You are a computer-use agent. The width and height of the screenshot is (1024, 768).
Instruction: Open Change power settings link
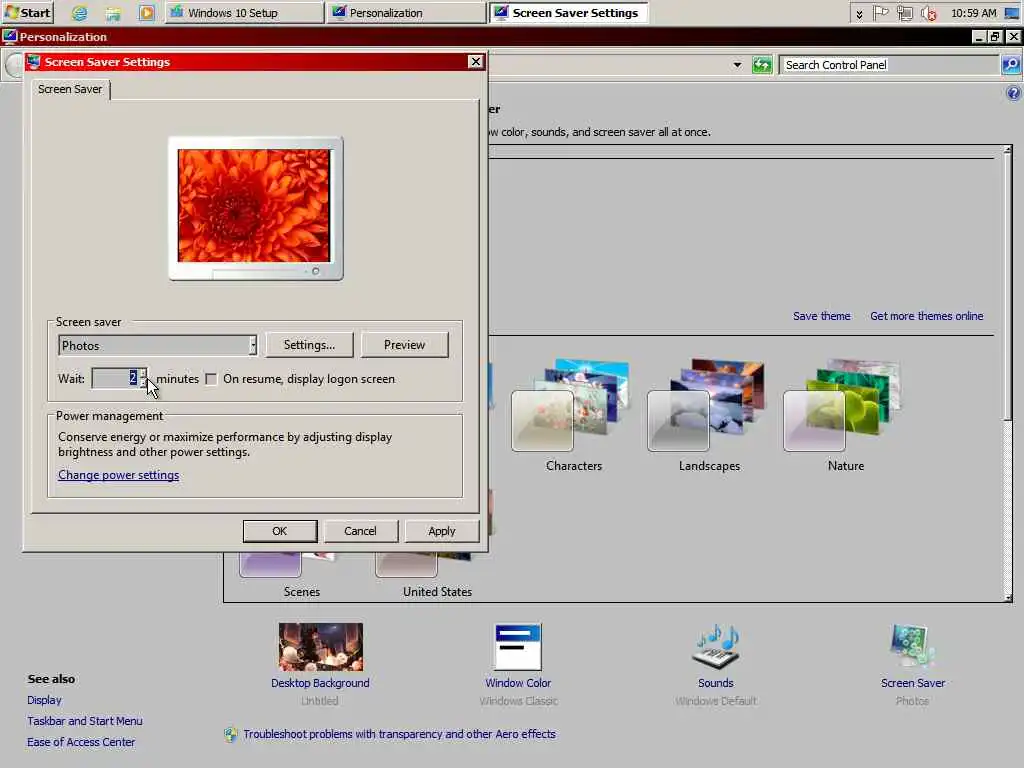(x=118, y=475)
